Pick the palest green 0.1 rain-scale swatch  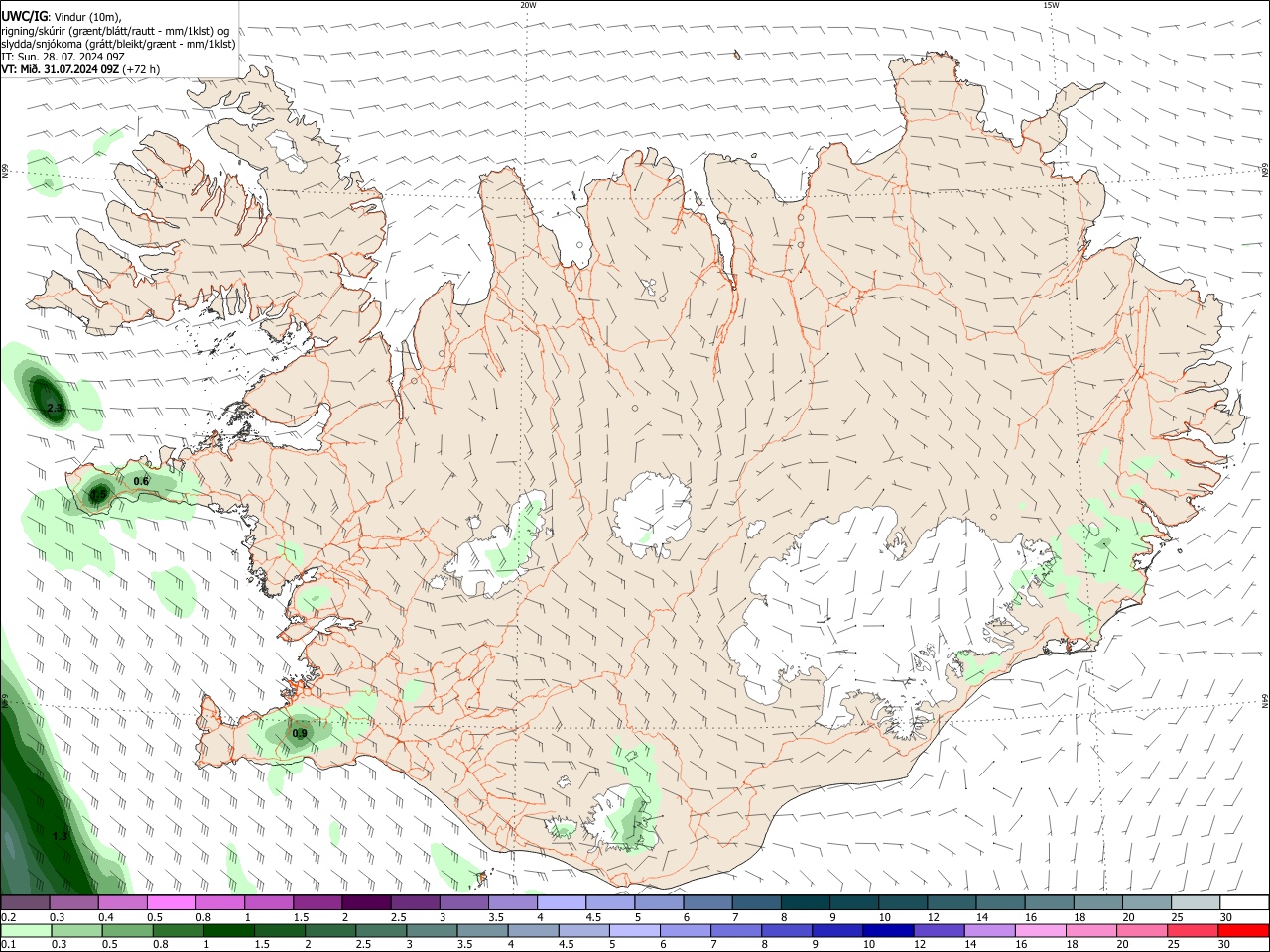[26, 930]
